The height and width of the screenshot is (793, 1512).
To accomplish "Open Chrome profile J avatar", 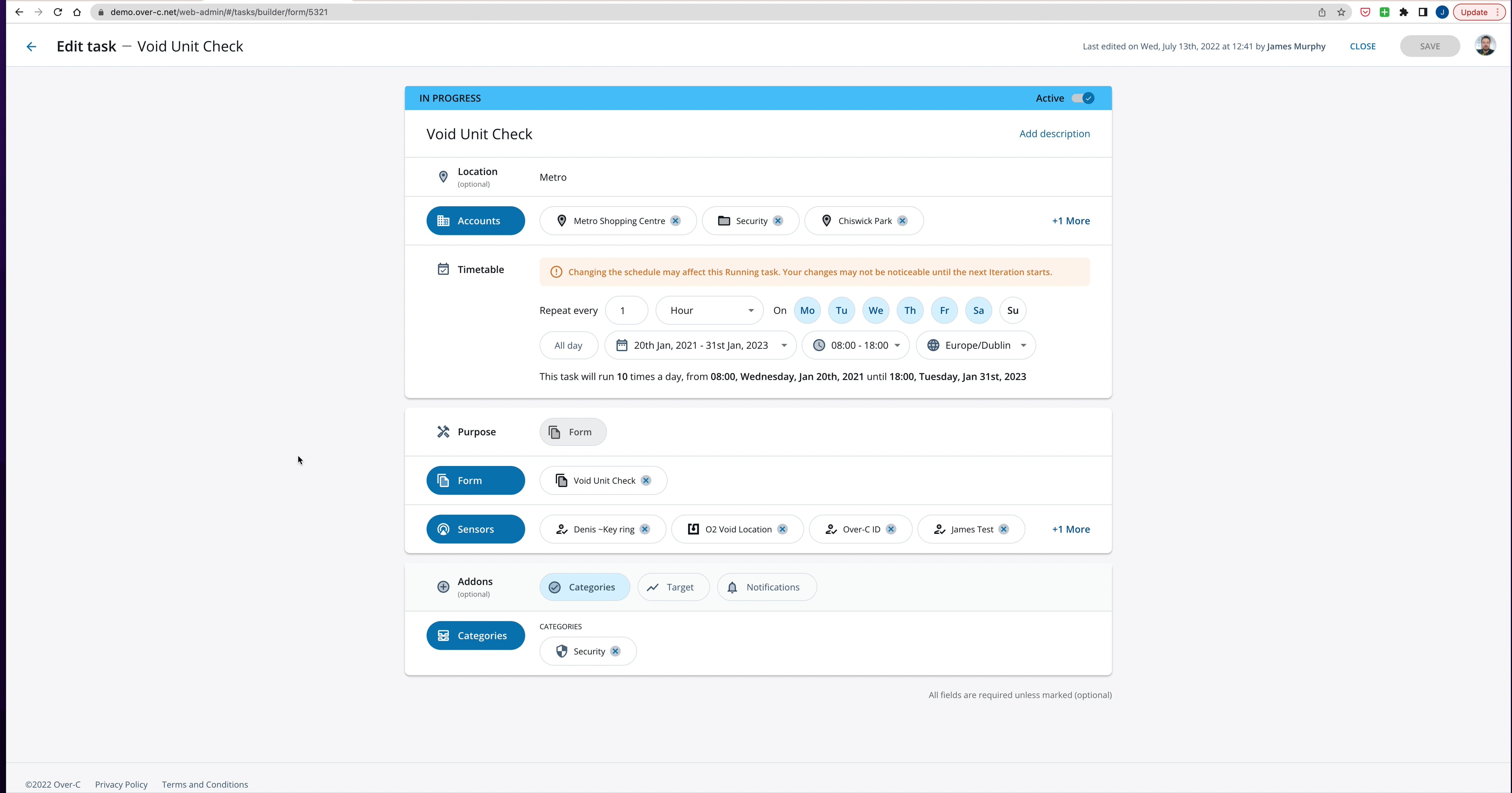I will coord(1442,12).
